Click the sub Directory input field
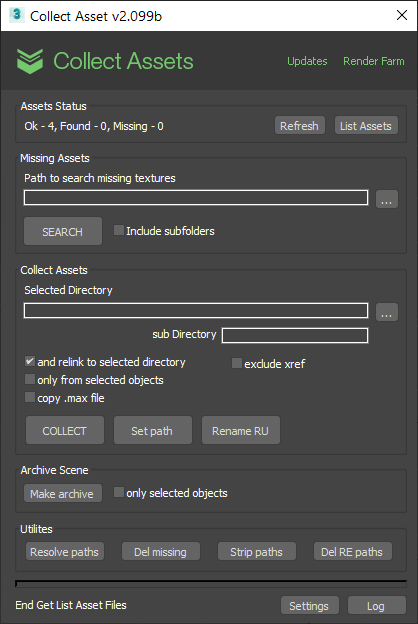 (295, 335)
